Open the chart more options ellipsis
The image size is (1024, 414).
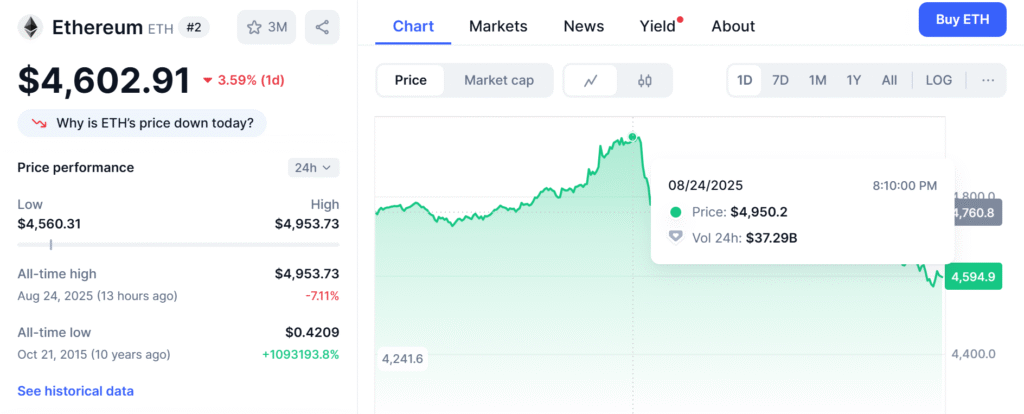pyautogui.click(x=988, y=80)
